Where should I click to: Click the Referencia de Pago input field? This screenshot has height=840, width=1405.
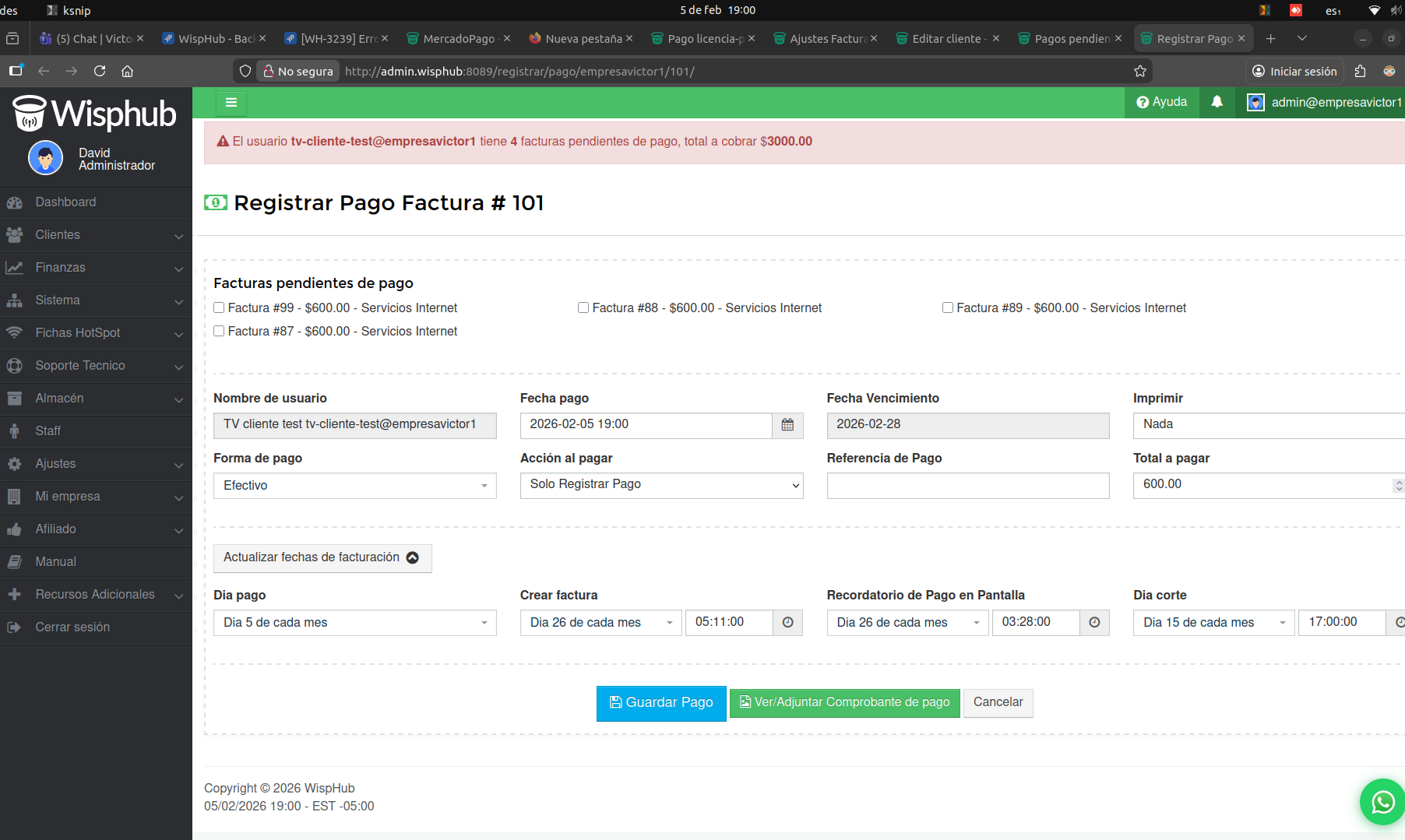point(967,486)
